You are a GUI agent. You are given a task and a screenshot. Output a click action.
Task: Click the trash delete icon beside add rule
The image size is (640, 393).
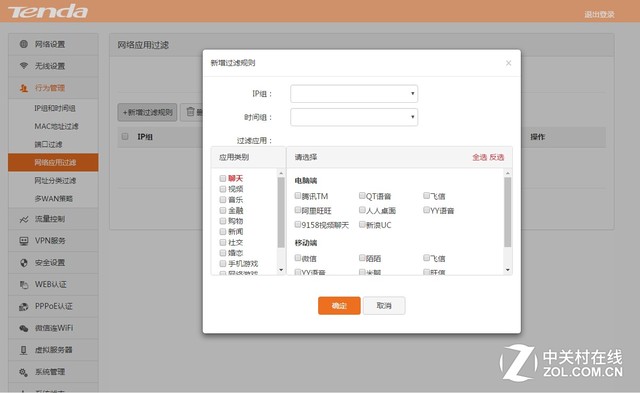click(191, 111)
